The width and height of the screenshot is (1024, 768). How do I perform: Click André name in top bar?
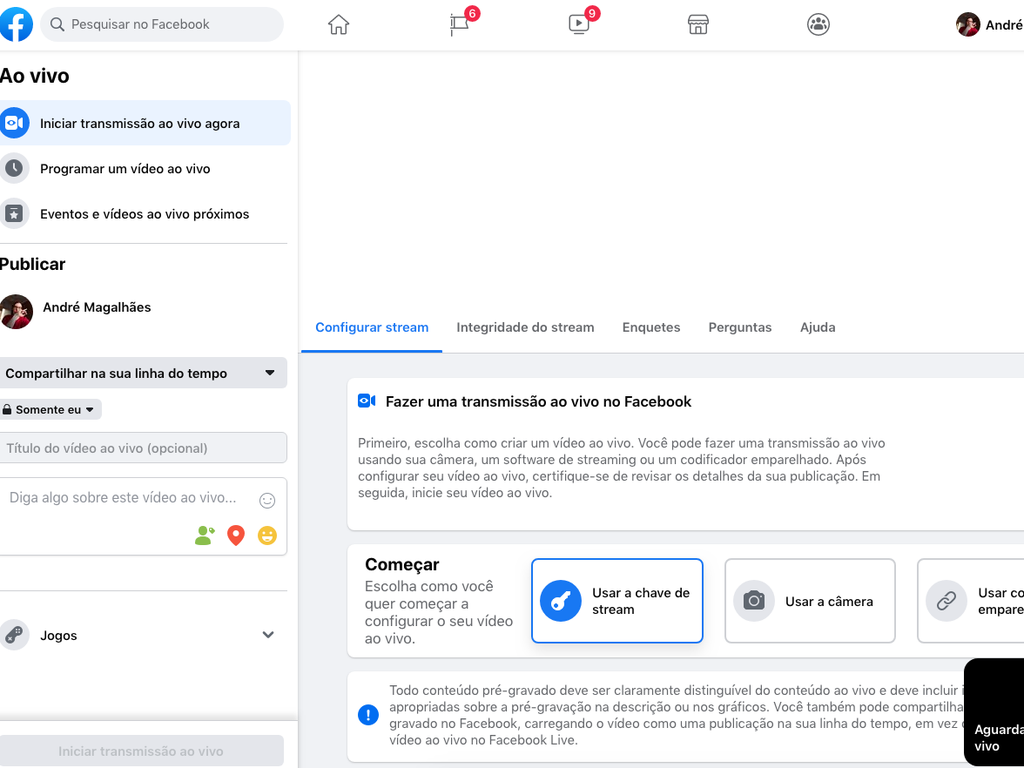tap(1004, 25)
